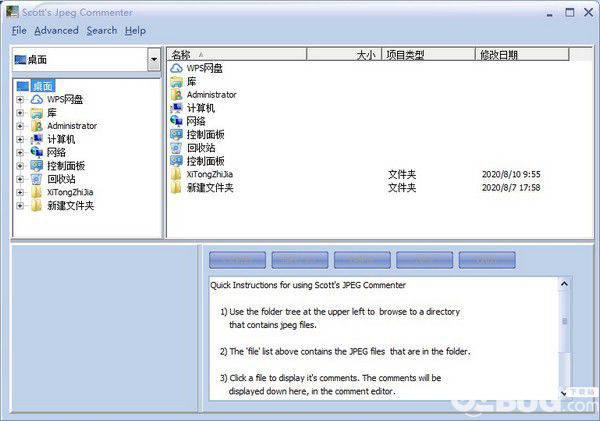Click the 计算机 computer icon in file list
Viewport: 600px width, 421px height.
(x=176, y=108)
